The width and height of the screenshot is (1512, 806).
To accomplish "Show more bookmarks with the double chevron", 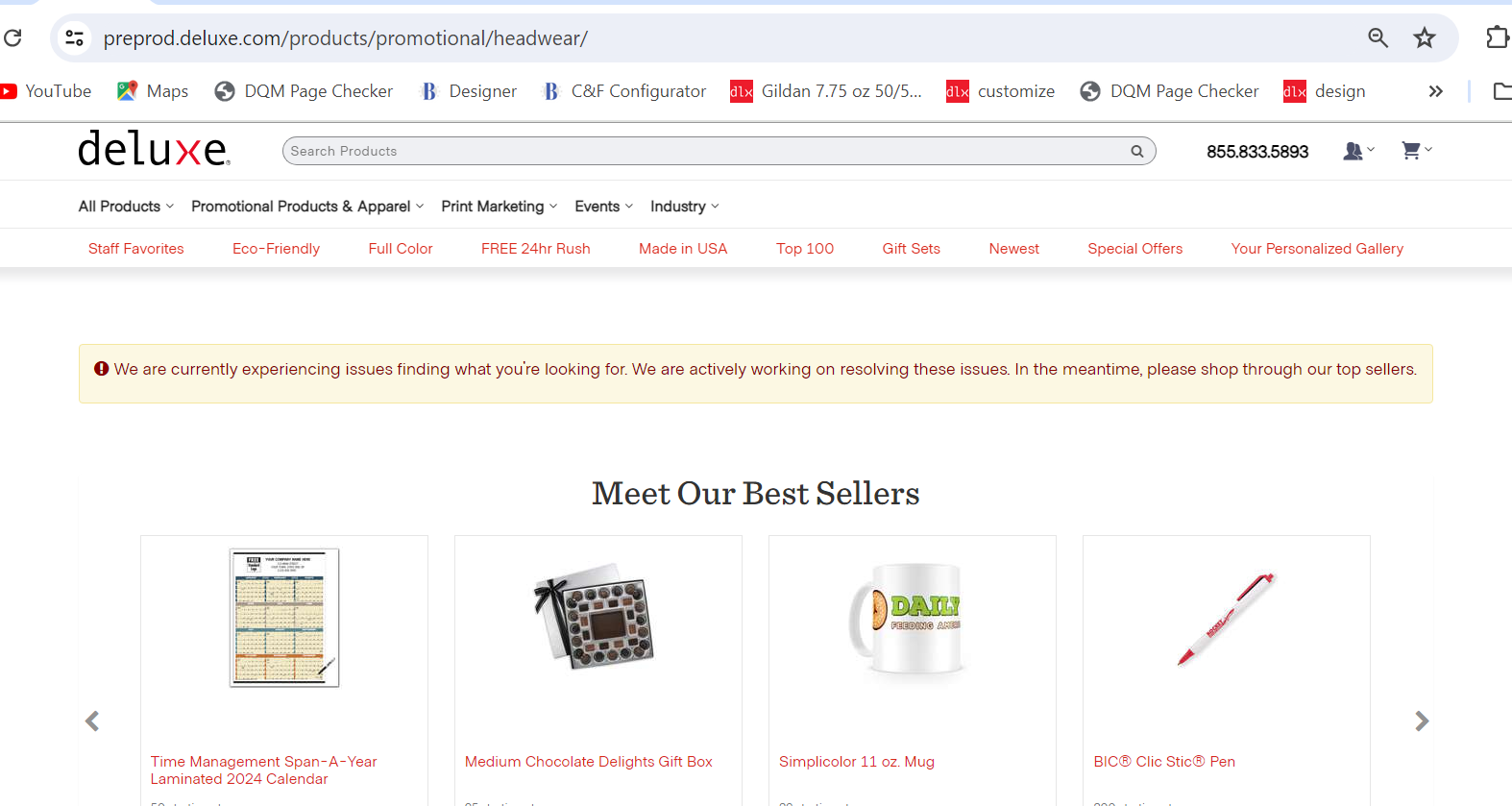I will pyautogui.click(x=1435, y=91).
